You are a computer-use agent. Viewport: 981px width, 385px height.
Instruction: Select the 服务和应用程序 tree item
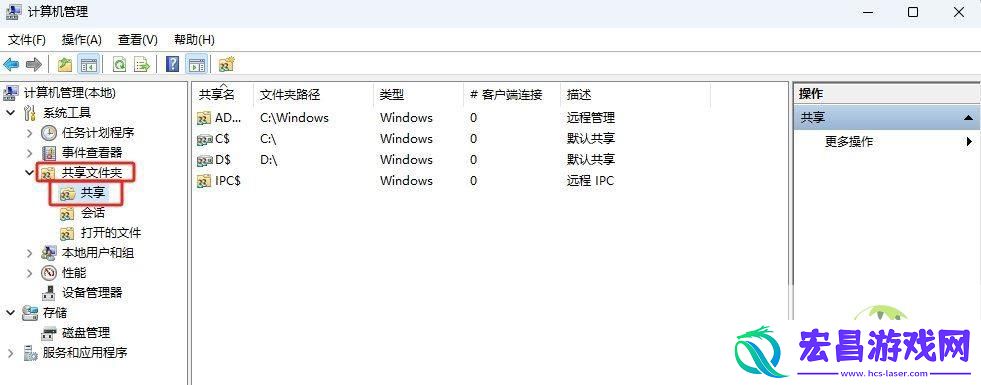pos(84,352)
